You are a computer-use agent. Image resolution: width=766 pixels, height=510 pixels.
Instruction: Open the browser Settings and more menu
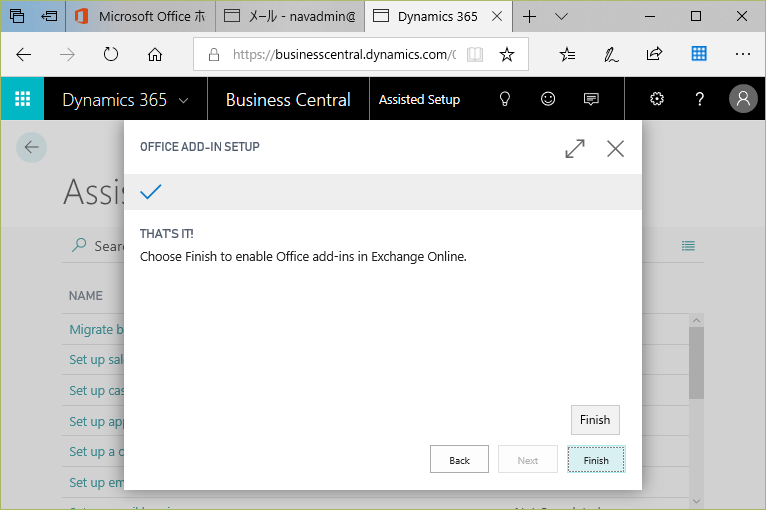(x=743, y=54)
